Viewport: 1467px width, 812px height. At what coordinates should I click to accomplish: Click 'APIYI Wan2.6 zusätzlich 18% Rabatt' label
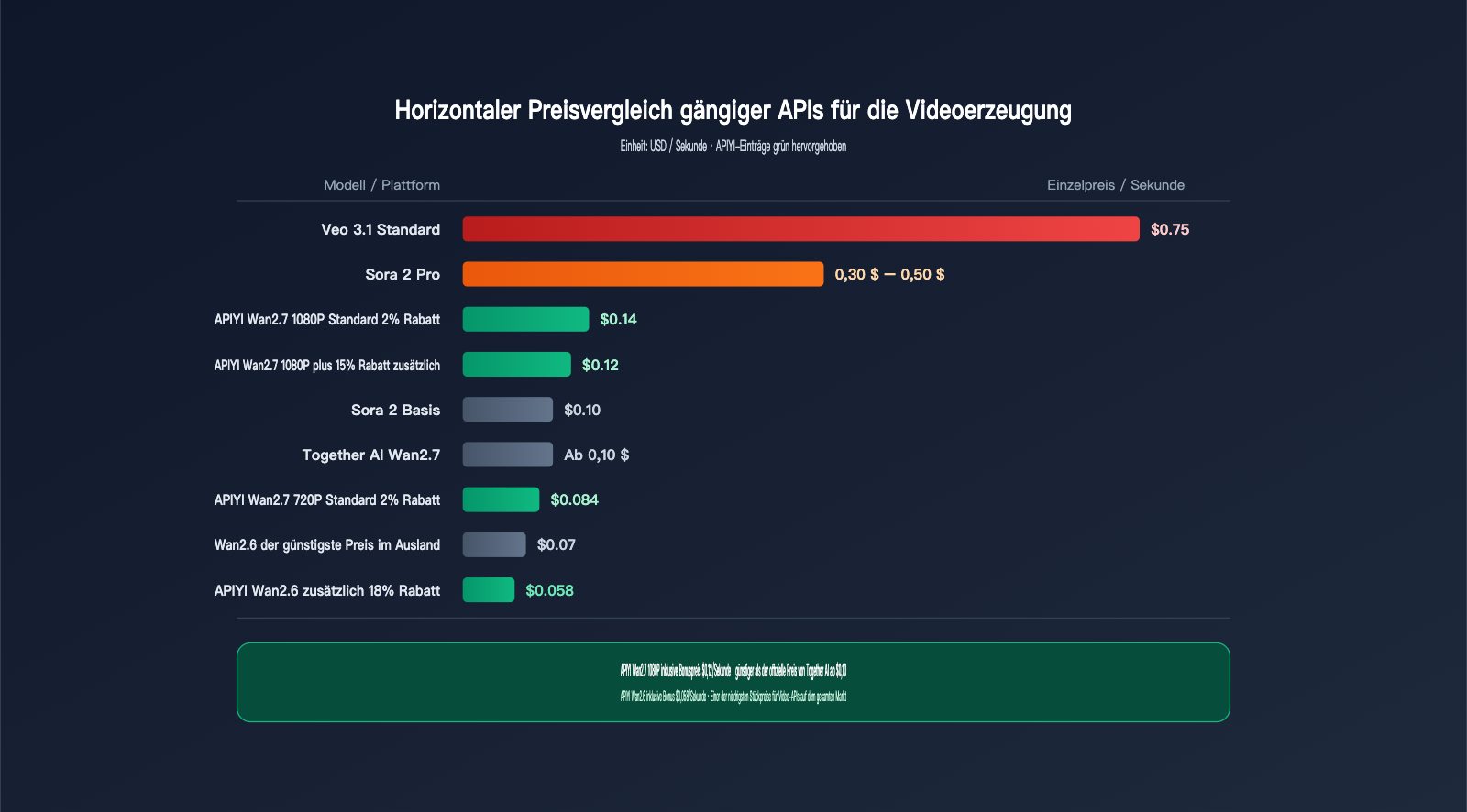327,590
